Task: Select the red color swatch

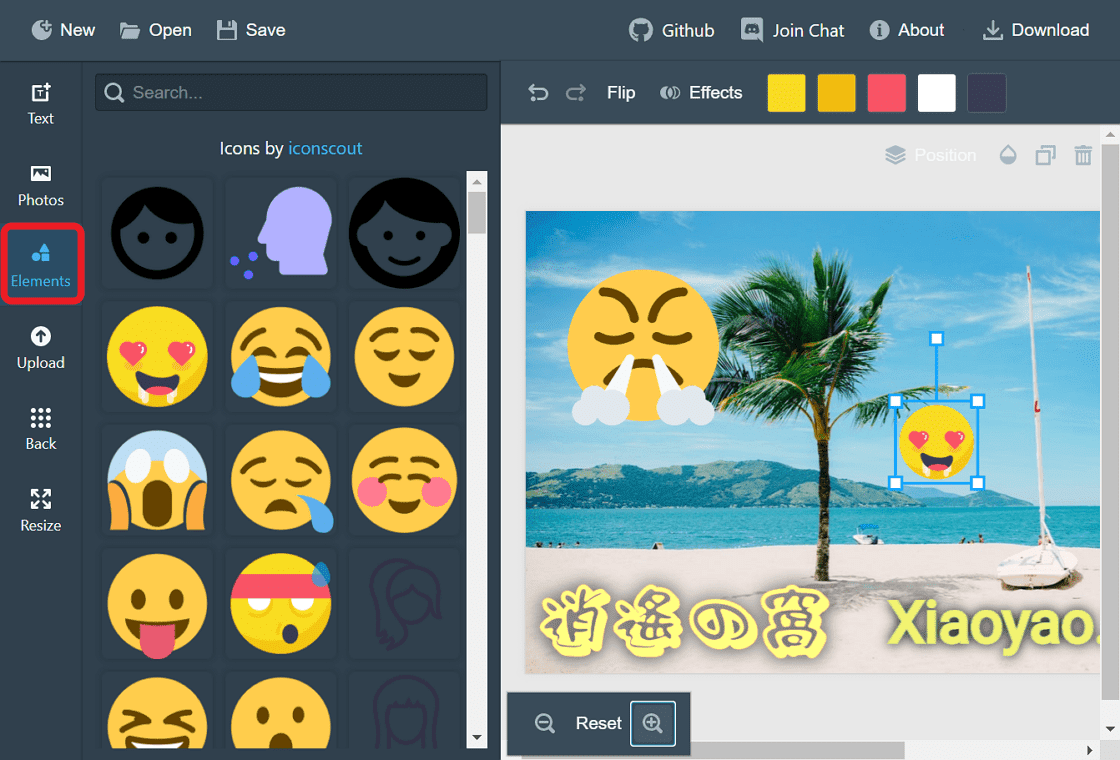Action: pyautogui.click(x=886, y=92)
